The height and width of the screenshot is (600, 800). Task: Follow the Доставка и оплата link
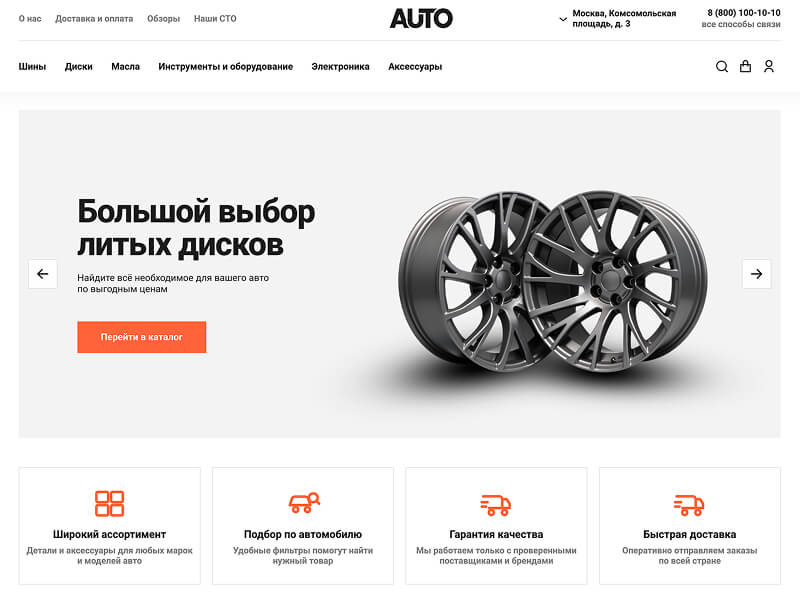tap(94, 18)
